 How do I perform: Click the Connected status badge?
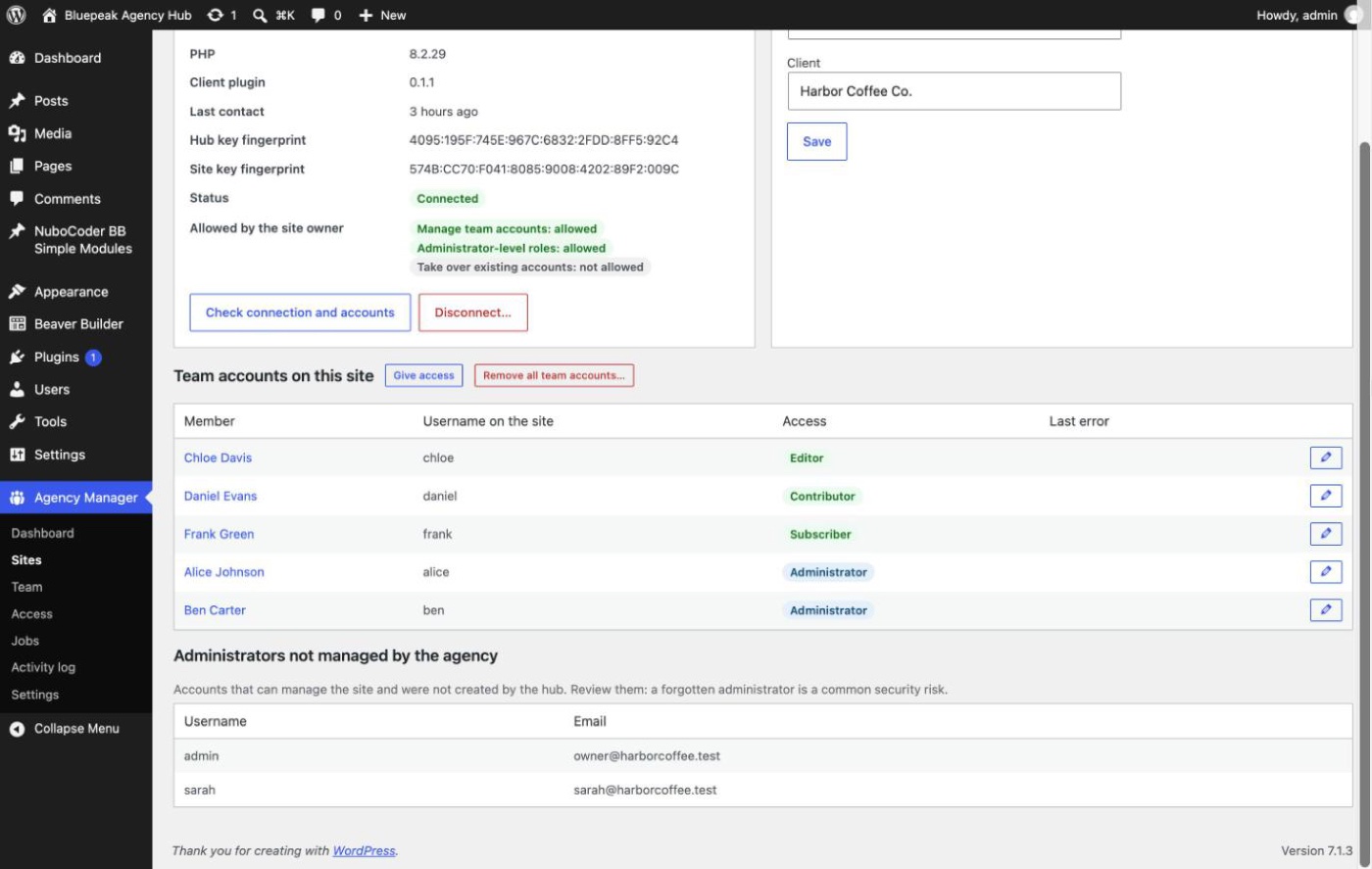tap(447, 198)
